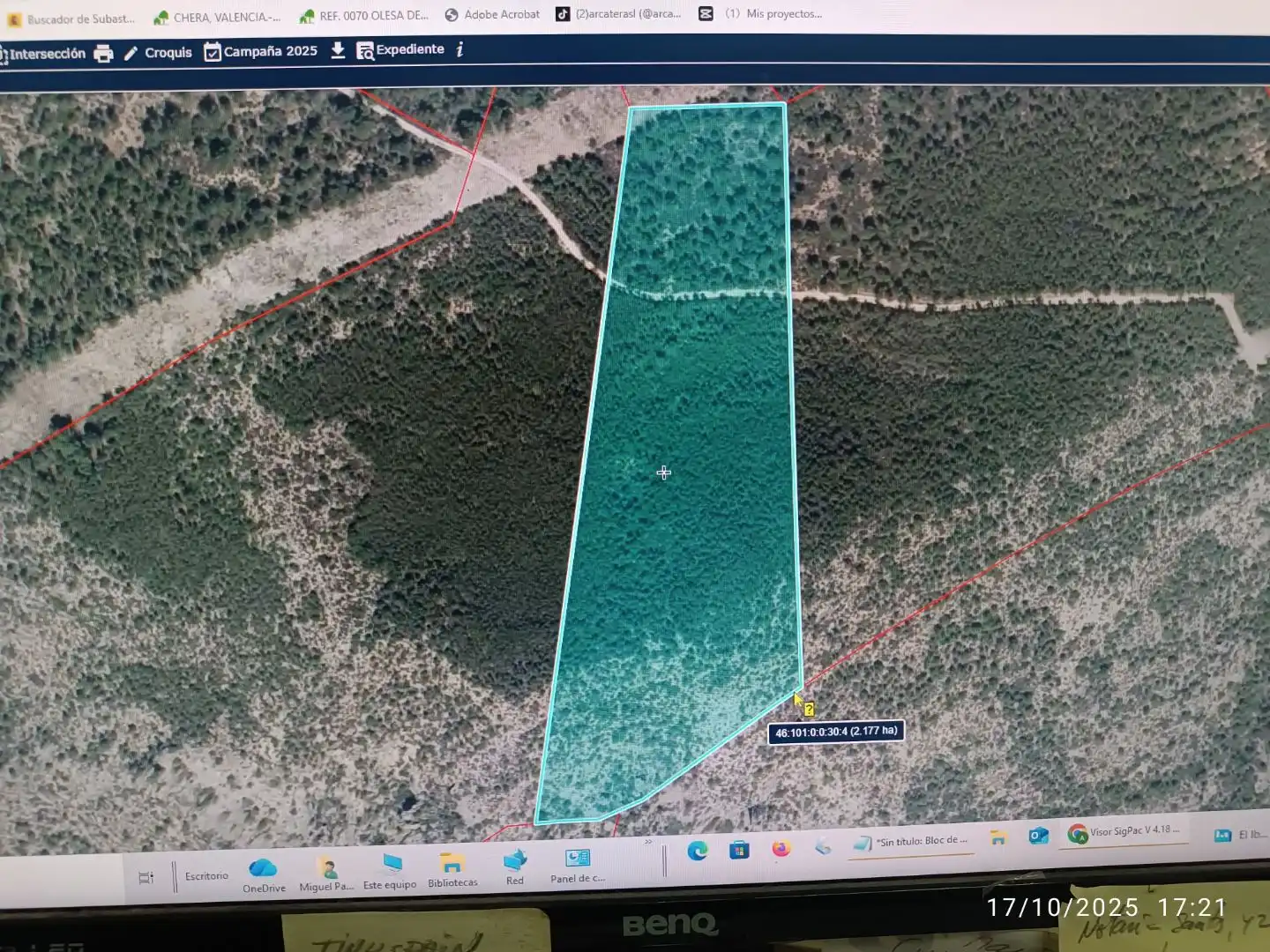Open the Buscador de Subast... bookmark
The height and width of the screenshot is (952, 1270).
click(x=71, y=19)
